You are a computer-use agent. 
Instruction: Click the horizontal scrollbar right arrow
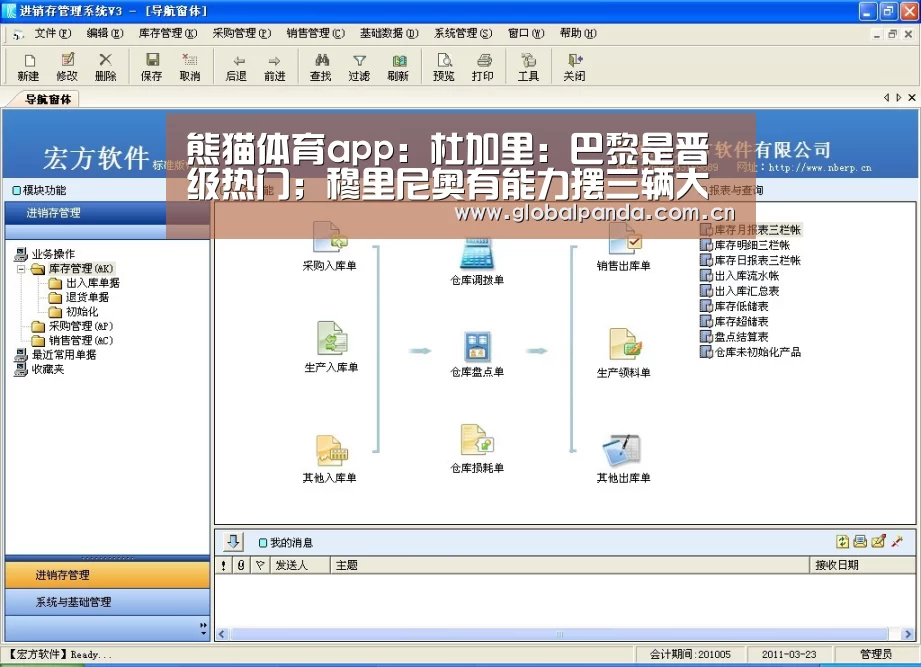908,634
